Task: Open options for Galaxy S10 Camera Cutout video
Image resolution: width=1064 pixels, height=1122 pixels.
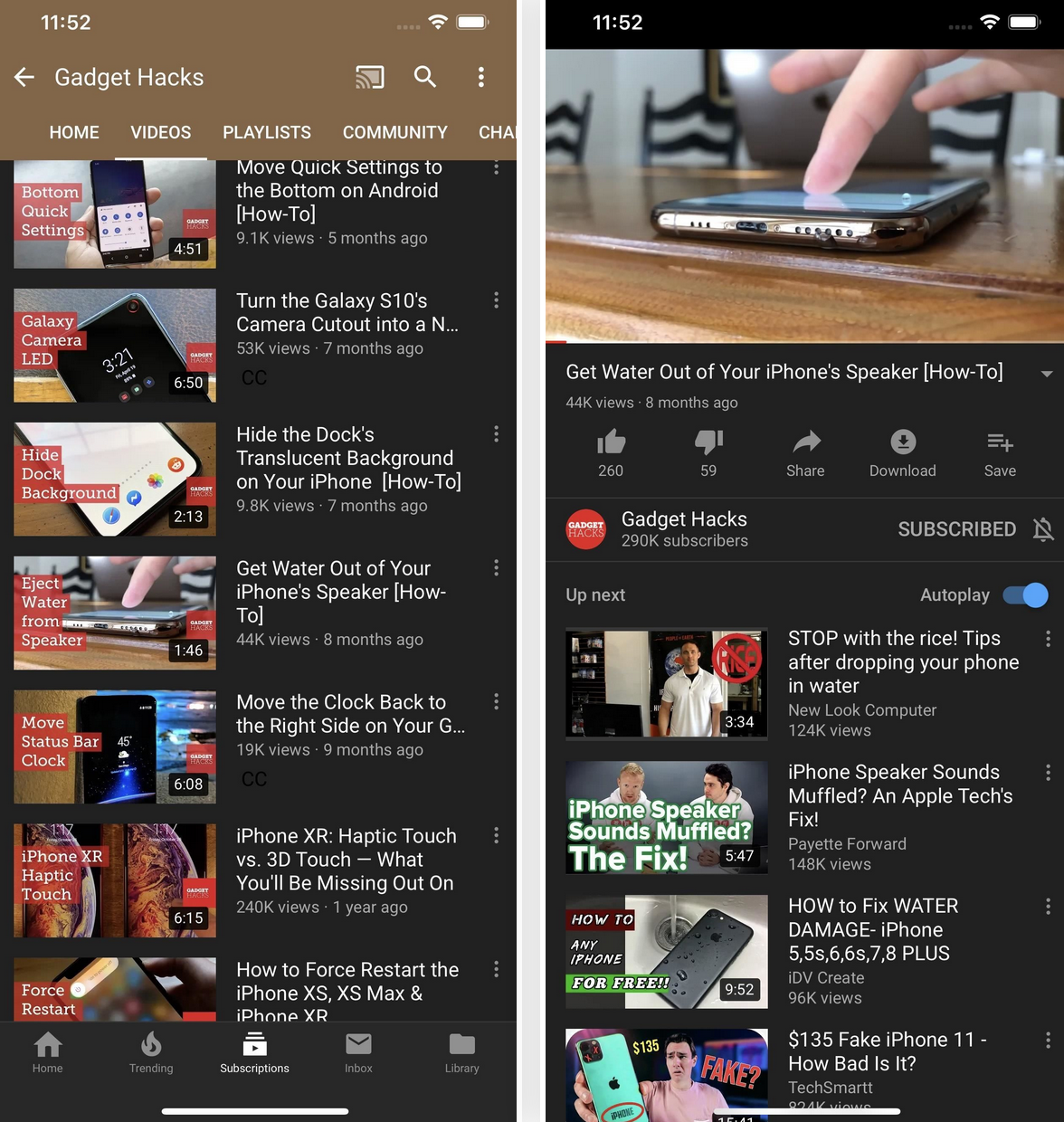Action: (x=496, y=300)
